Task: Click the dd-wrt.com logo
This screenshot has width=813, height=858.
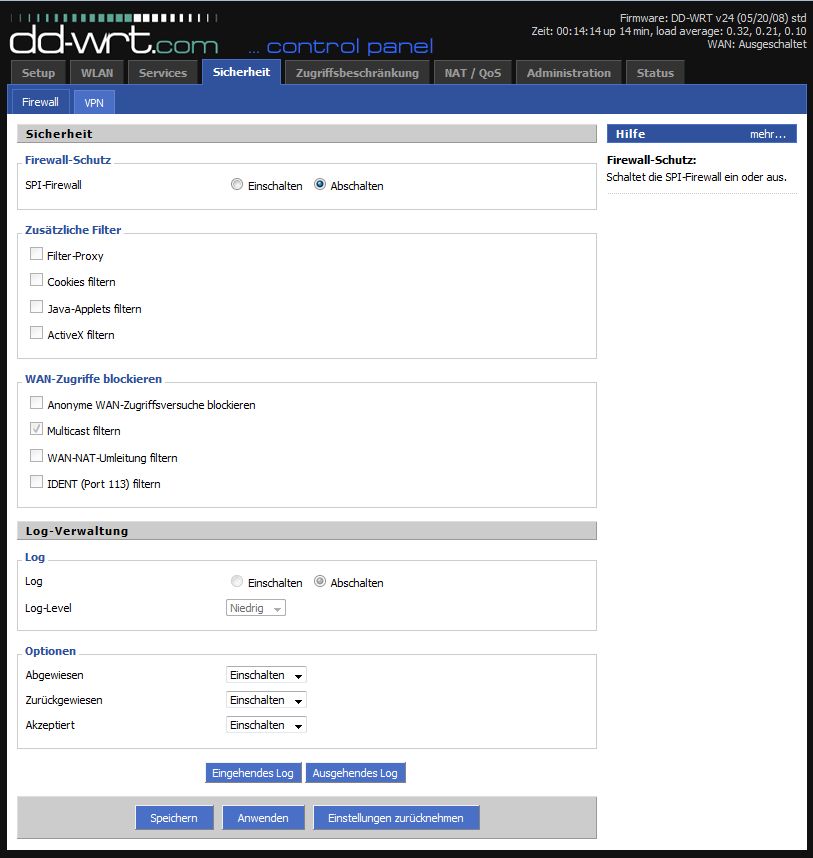Action: pos(113,40)
